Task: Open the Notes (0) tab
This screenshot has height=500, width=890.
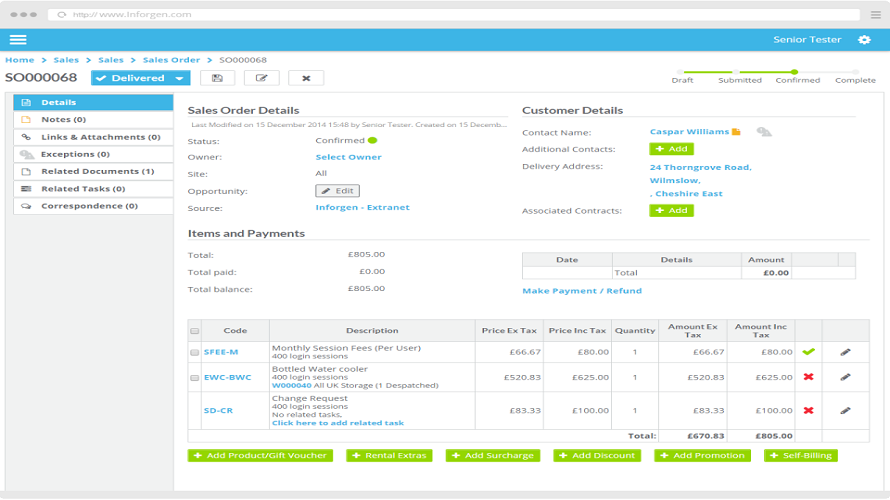Action: click(x=94, y=120)
